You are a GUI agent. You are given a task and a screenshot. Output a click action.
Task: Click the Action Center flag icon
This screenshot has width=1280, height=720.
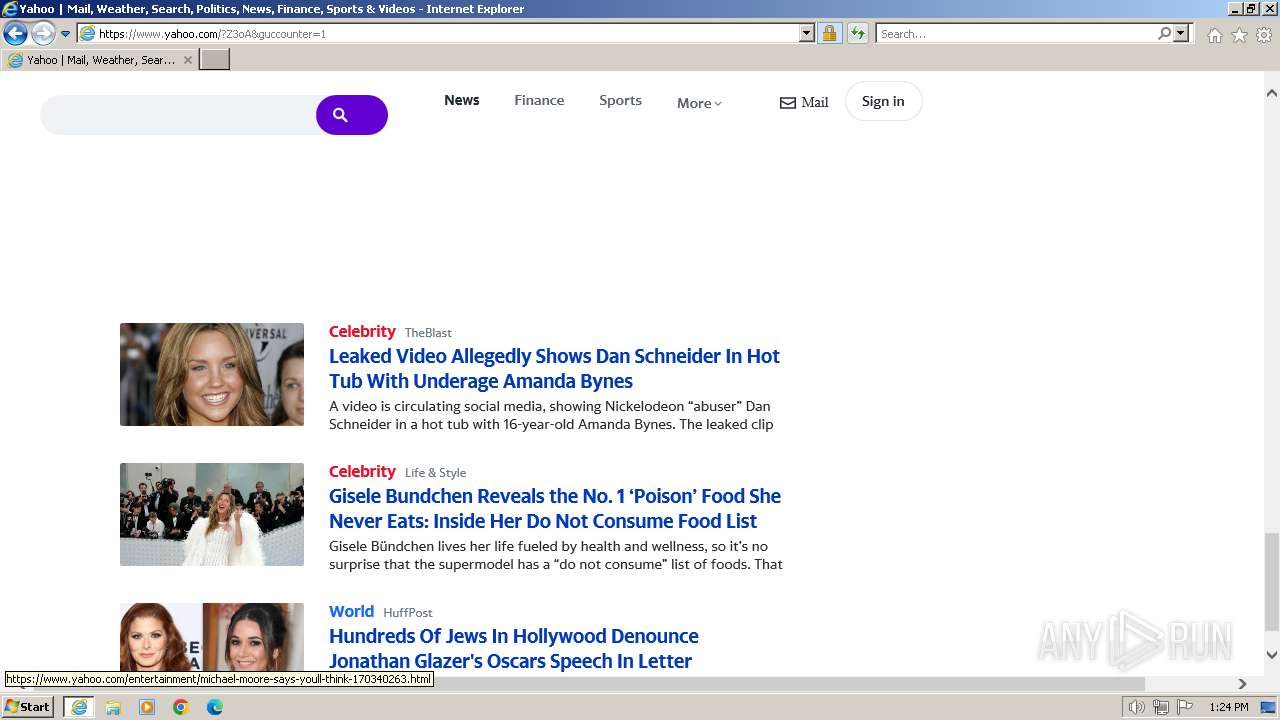(1184, 707)
